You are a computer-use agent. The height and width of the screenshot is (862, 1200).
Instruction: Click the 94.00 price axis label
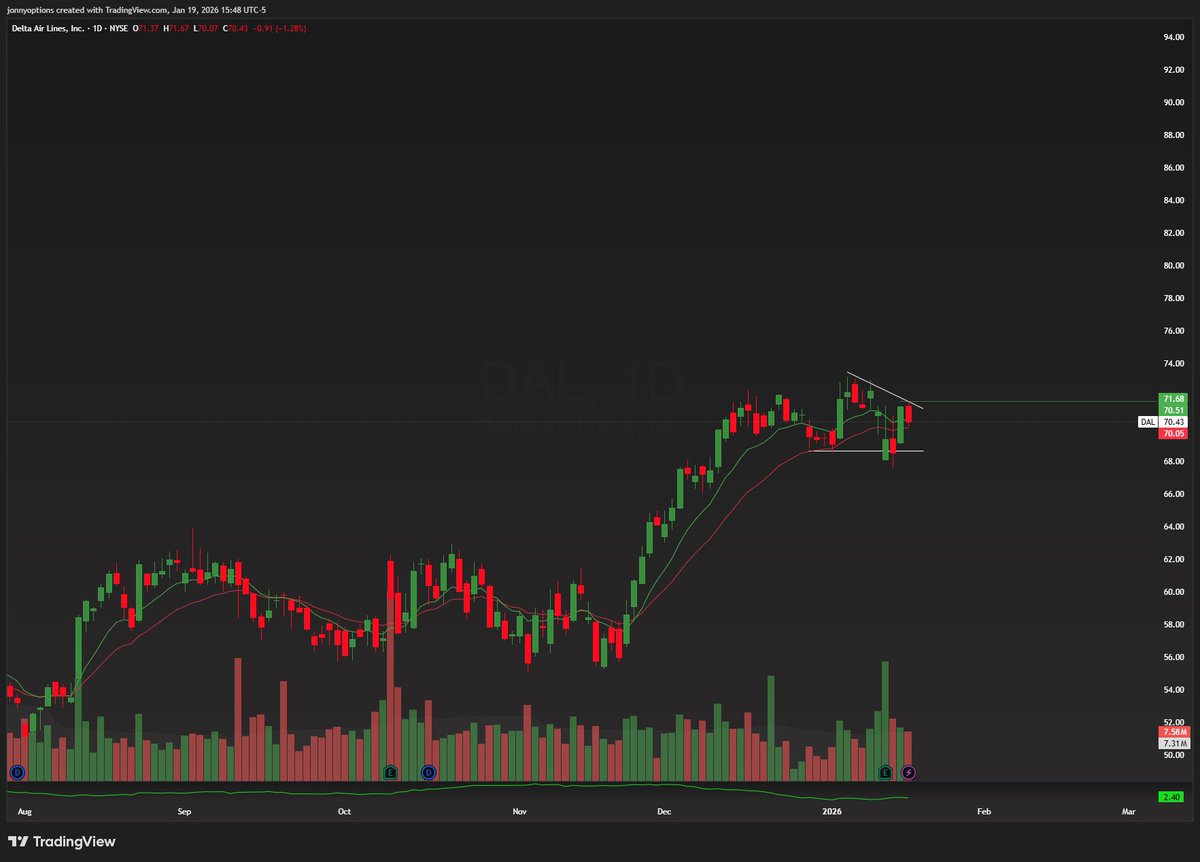pos(1173,37)
